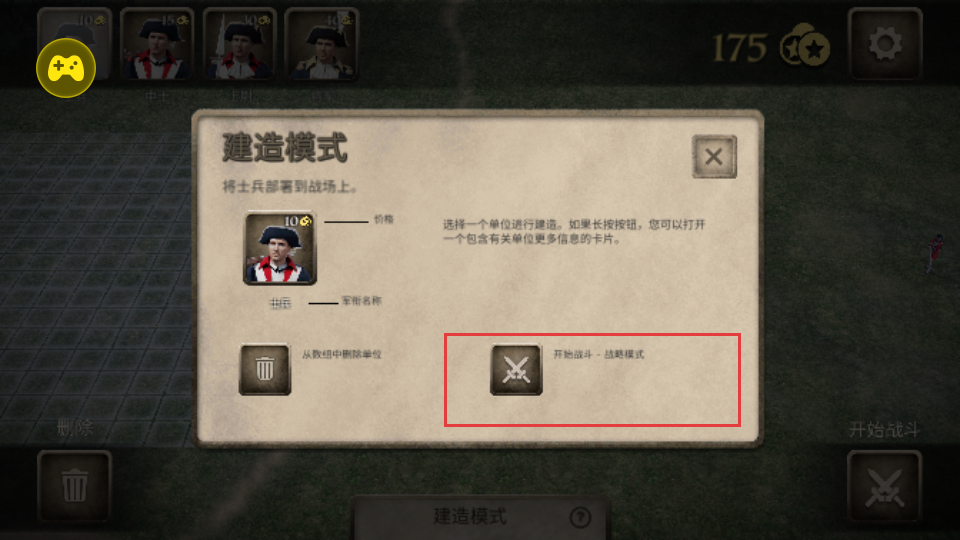Open help via the question mark icon
Screen dimensions: 960x540
[580, 517]
